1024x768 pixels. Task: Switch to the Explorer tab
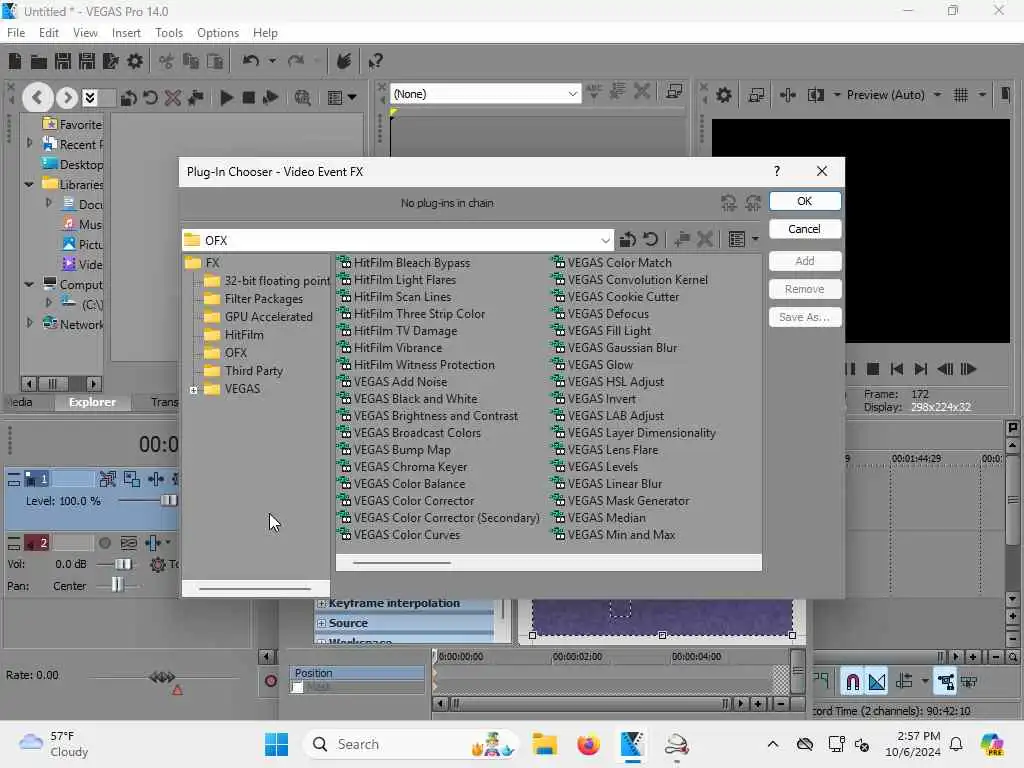(x=92, y=402)
